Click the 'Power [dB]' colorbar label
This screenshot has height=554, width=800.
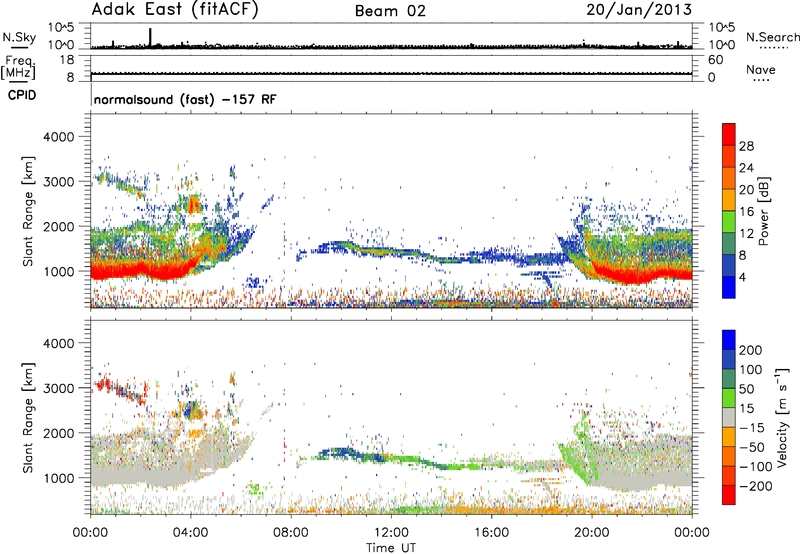pyautogui.click(x=764, y=211)
